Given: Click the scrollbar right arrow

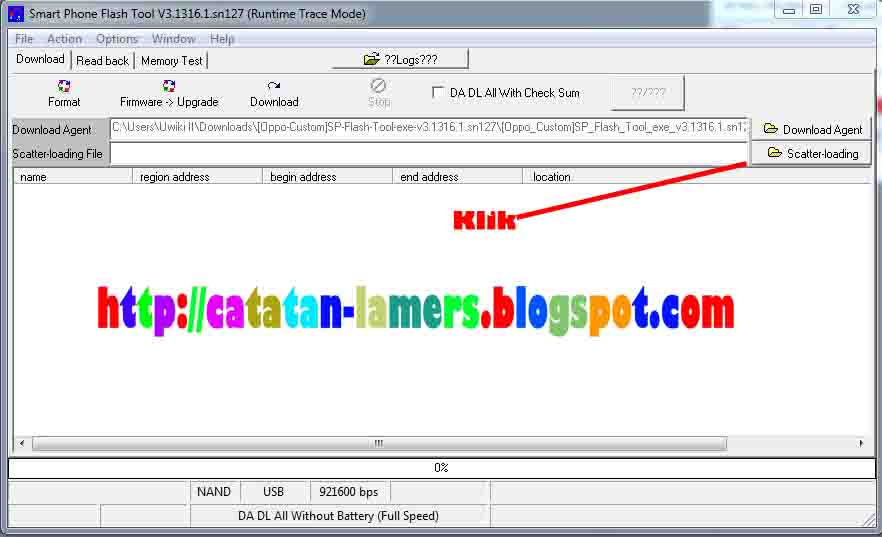Looking at the screenshot, I should click(861, 443).
